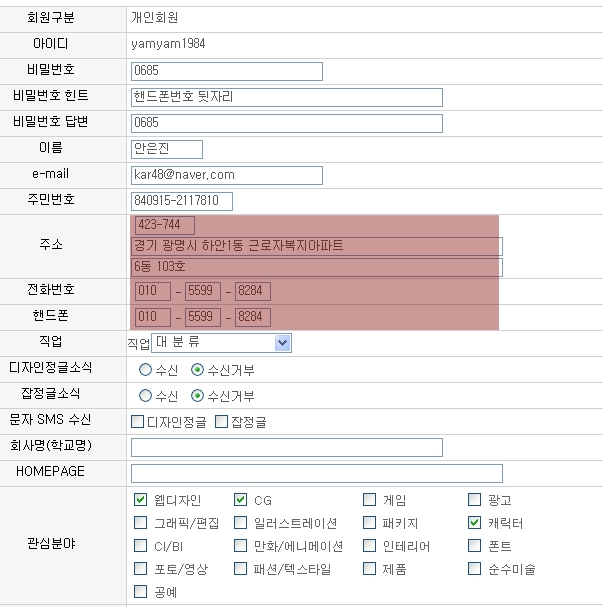Focus the 비밀번호 힌트 text field
Image resolution: width=603 pixels, height=607 pixels.
click(286, 97)
